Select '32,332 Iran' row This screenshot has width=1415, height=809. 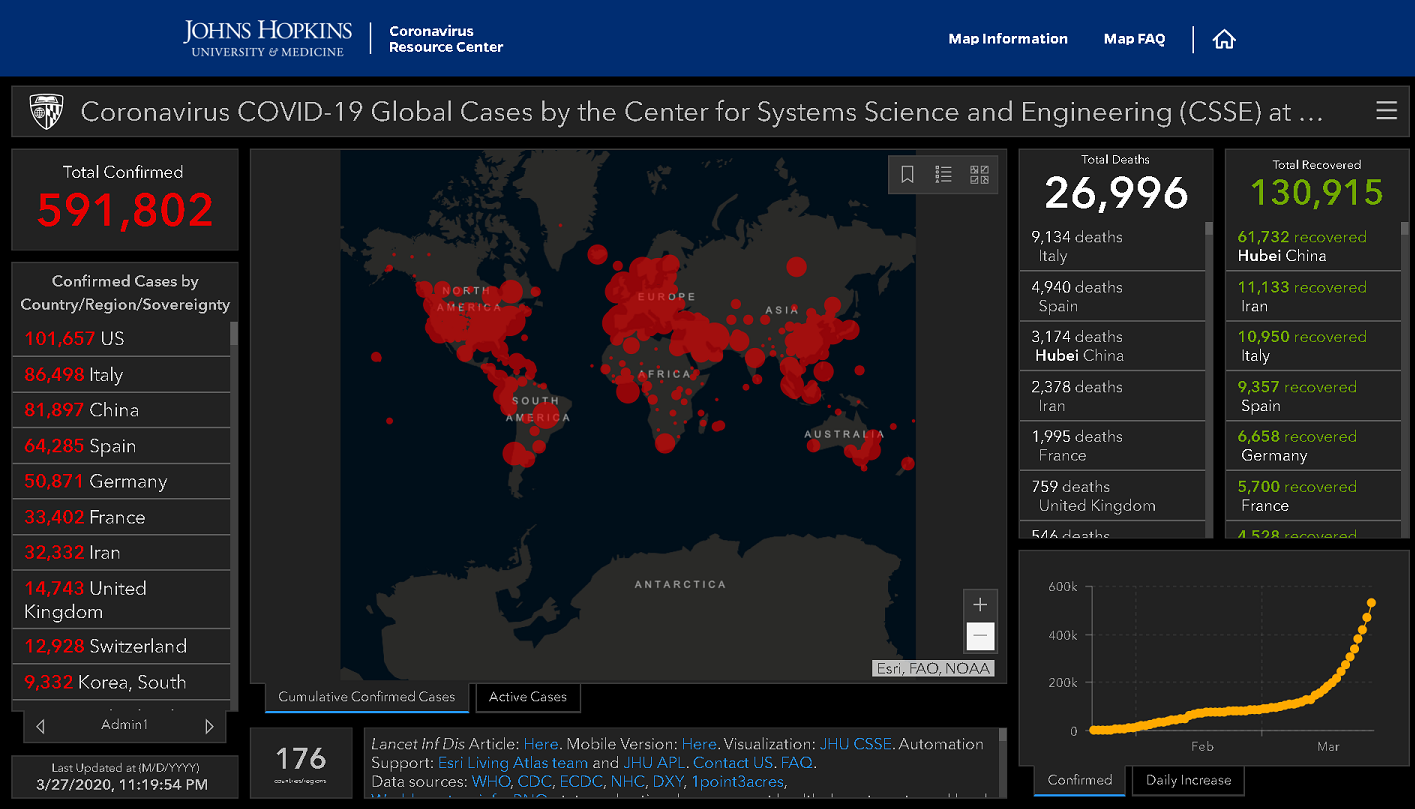point(121,552)
